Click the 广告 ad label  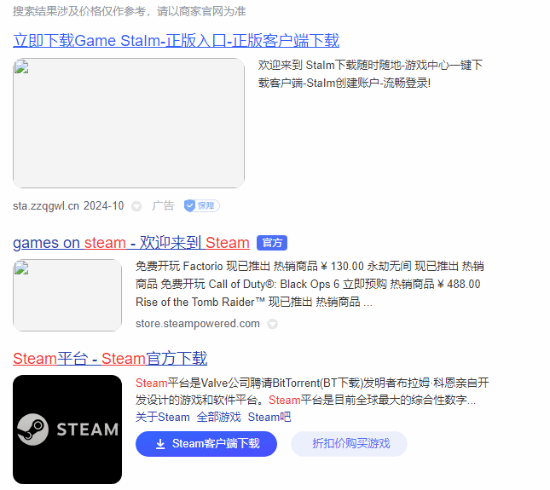[x=163, y=206]
